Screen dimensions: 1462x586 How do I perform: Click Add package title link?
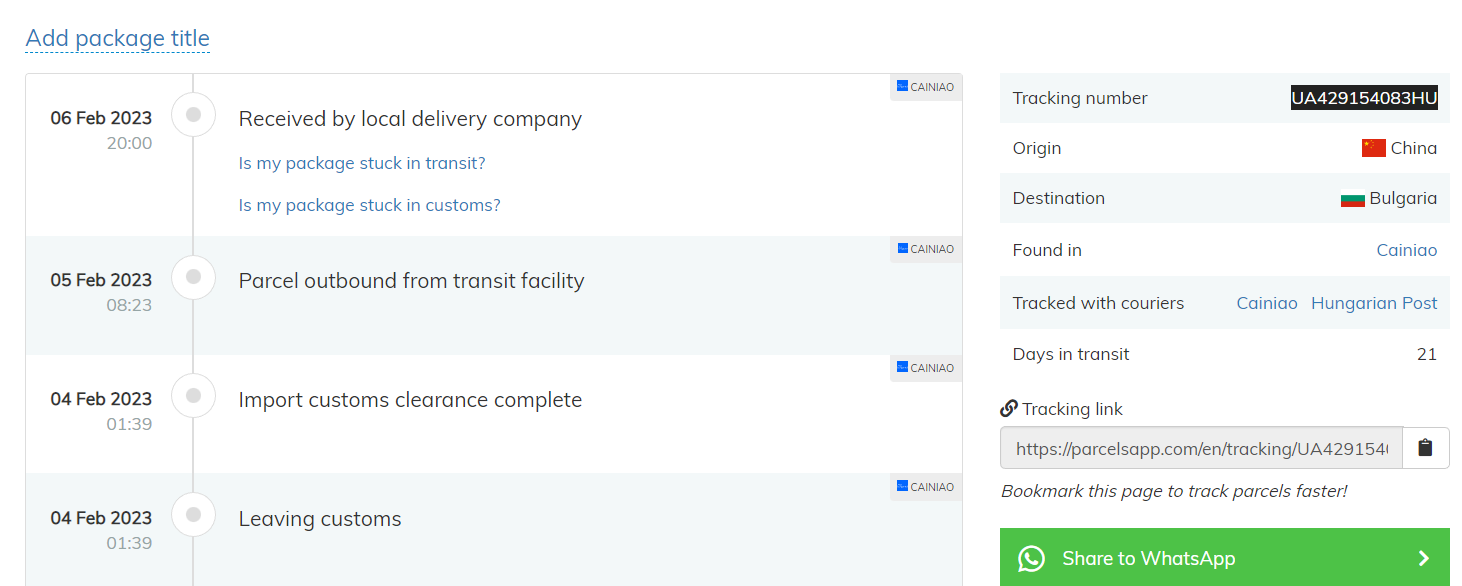click(118, 39)
